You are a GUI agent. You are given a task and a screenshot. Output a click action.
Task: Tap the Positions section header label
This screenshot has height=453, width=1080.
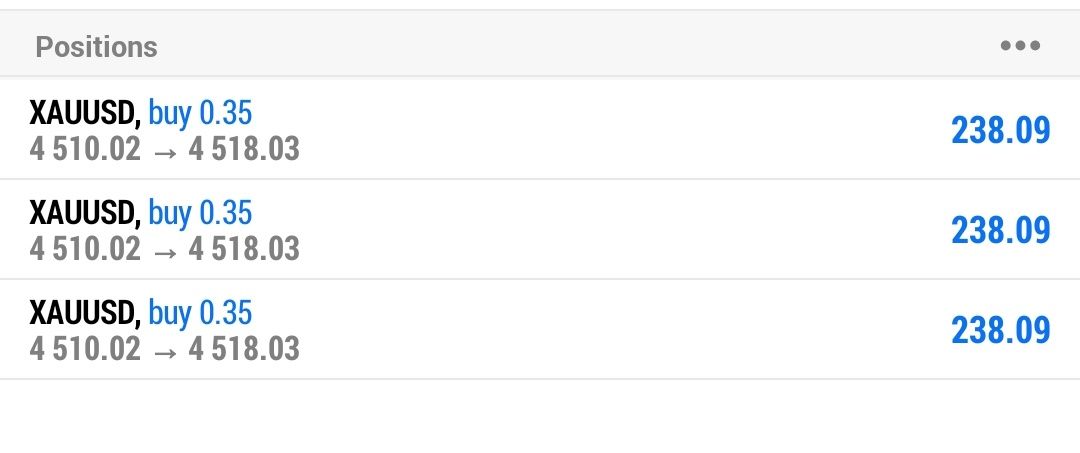pyautogui.click(x=96, y=46)
